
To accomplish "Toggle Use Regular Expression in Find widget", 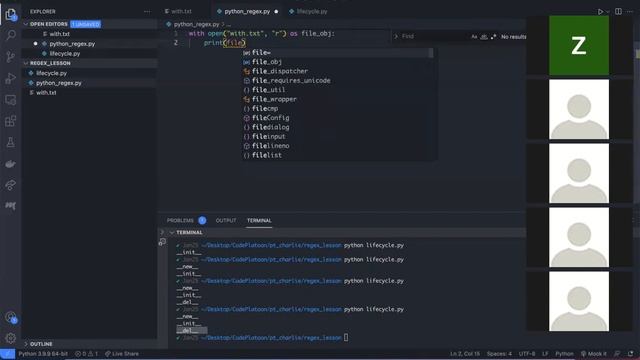I will click(x=493, y=37).
